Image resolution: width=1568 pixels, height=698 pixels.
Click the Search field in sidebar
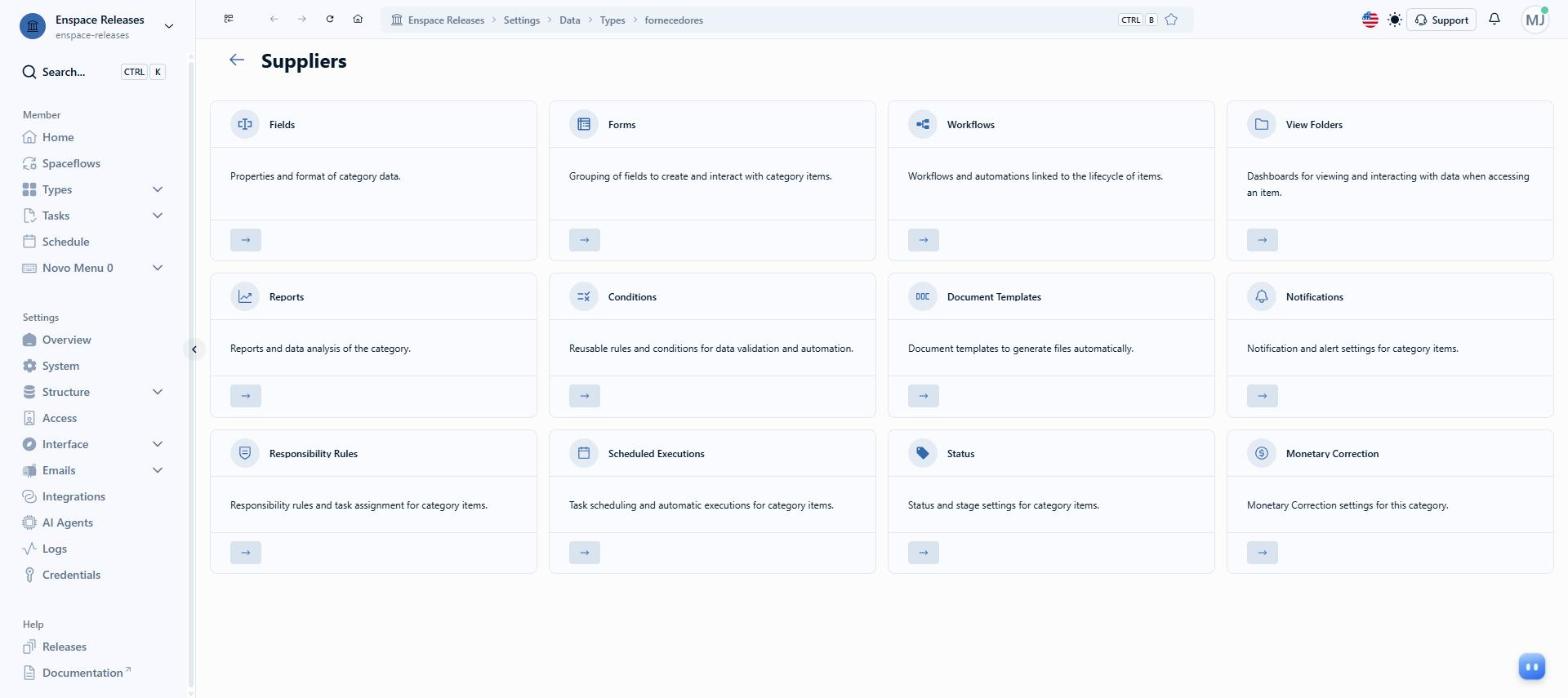94,72
